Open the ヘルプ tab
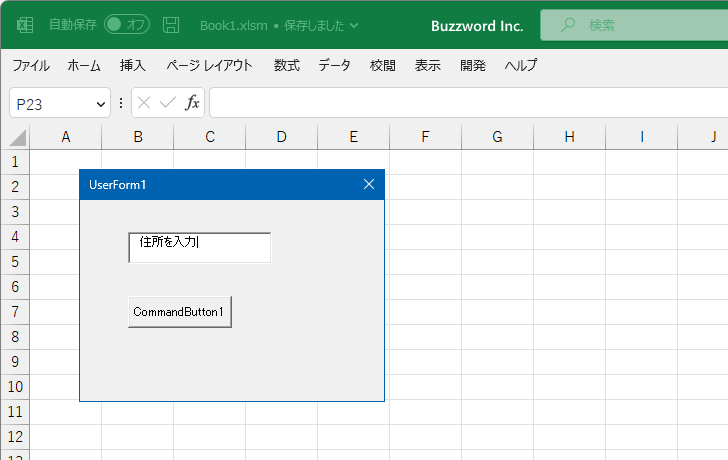 [x=521, y=65]
